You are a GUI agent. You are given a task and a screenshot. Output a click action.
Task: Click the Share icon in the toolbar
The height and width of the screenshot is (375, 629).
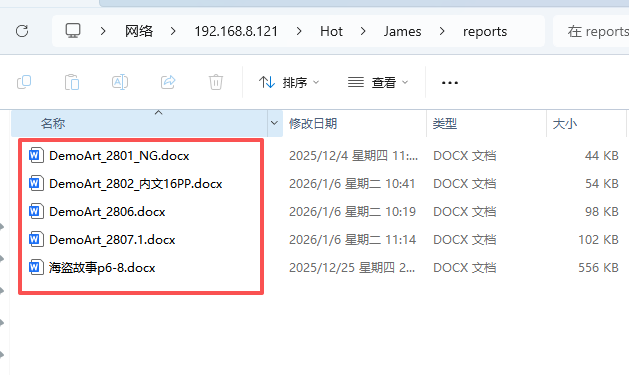(x=168, y=82)
